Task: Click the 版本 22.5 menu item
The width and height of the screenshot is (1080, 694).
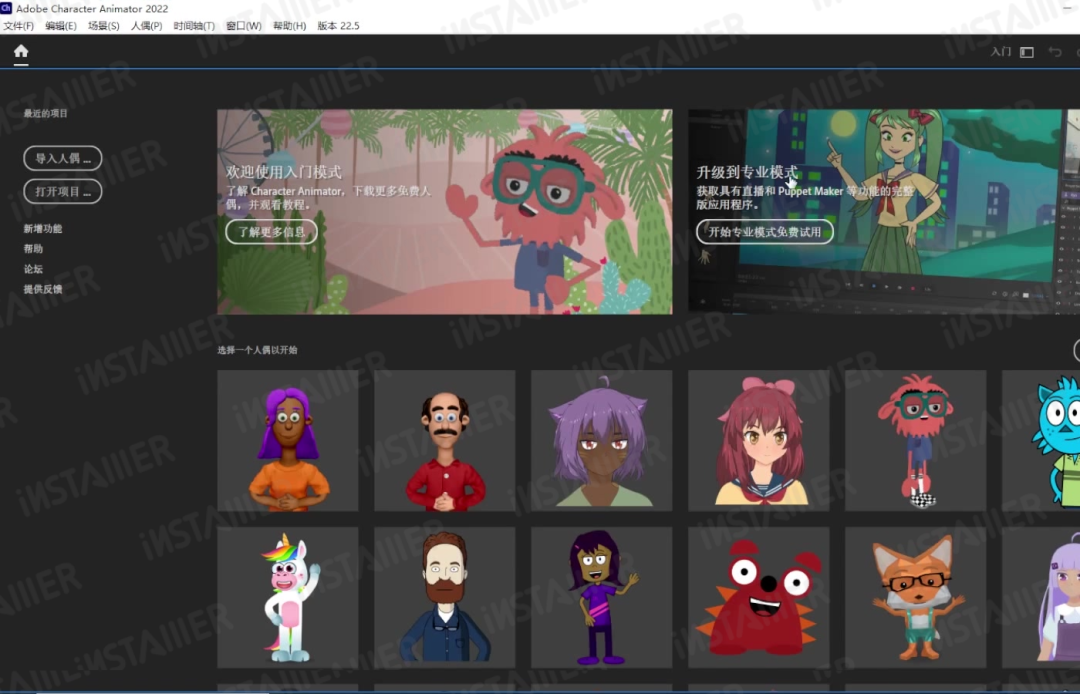Action: coord(338,25)
